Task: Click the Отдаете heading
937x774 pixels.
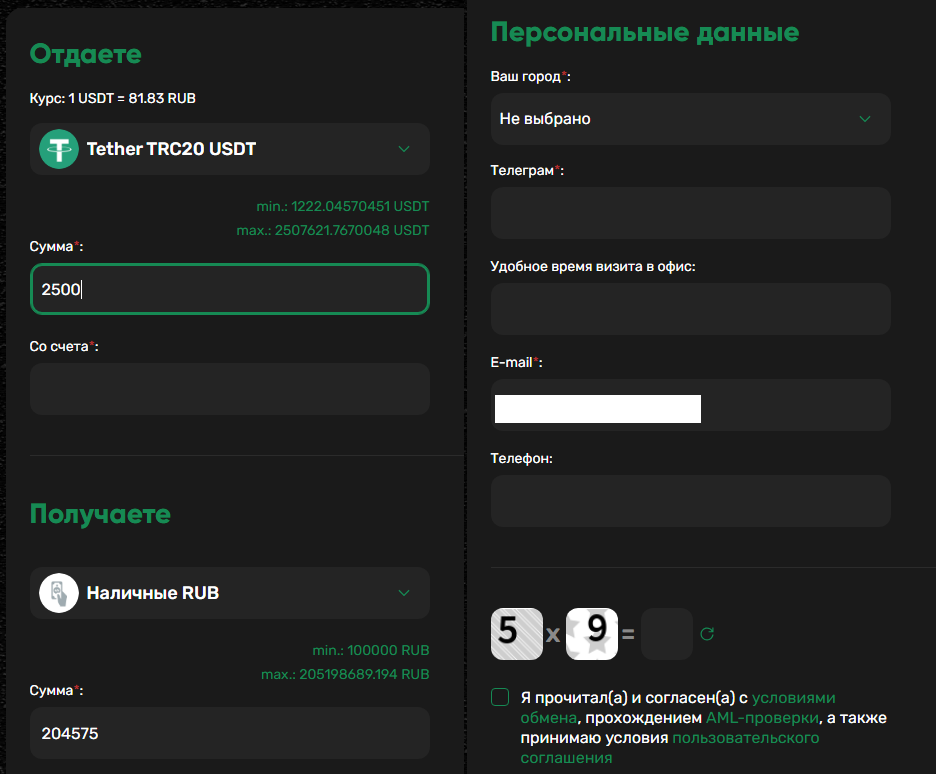Action: [x=85, y=54]
